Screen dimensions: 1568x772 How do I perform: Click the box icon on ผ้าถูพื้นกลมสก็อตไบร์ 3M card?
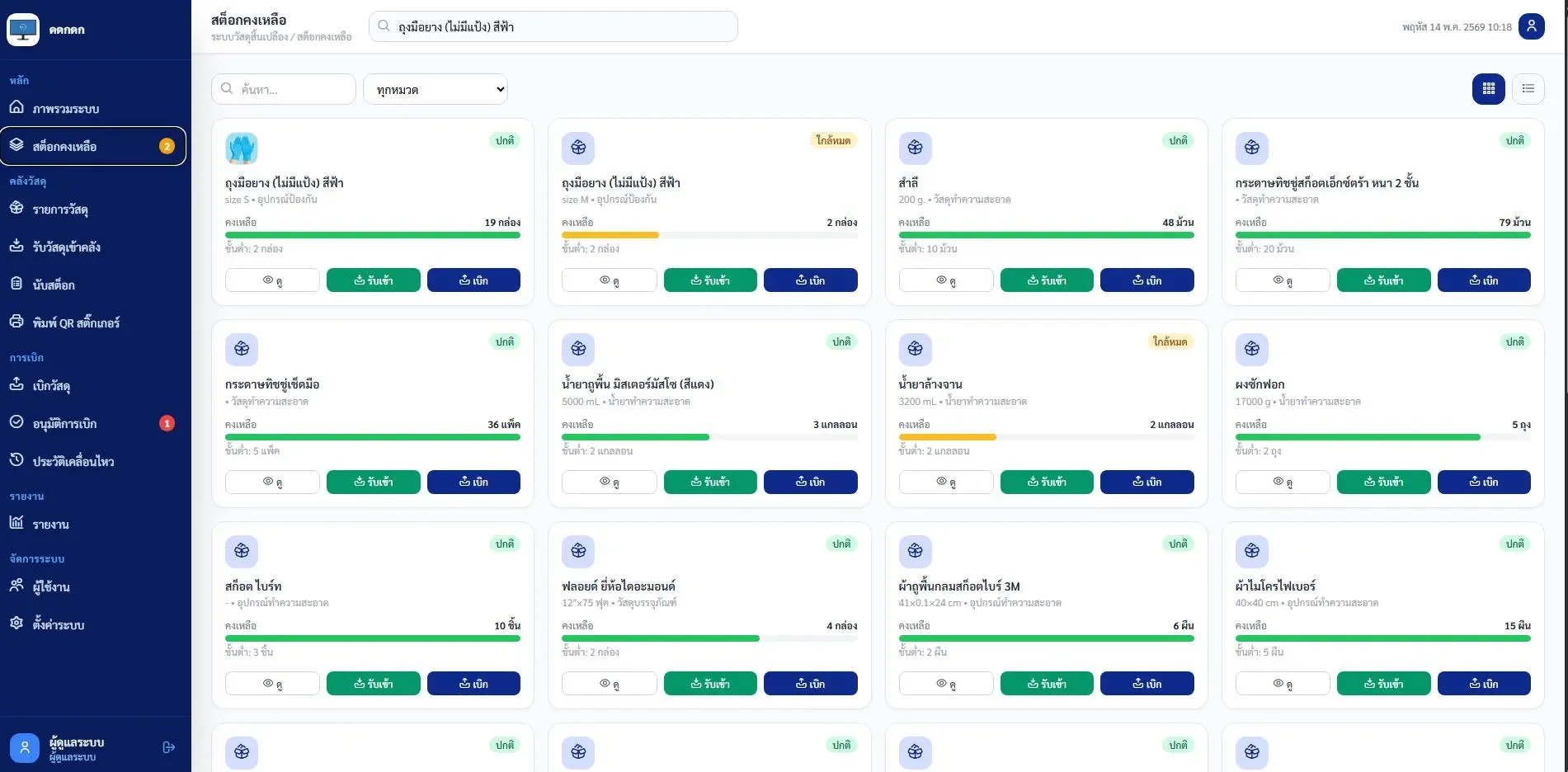point(916,552)
